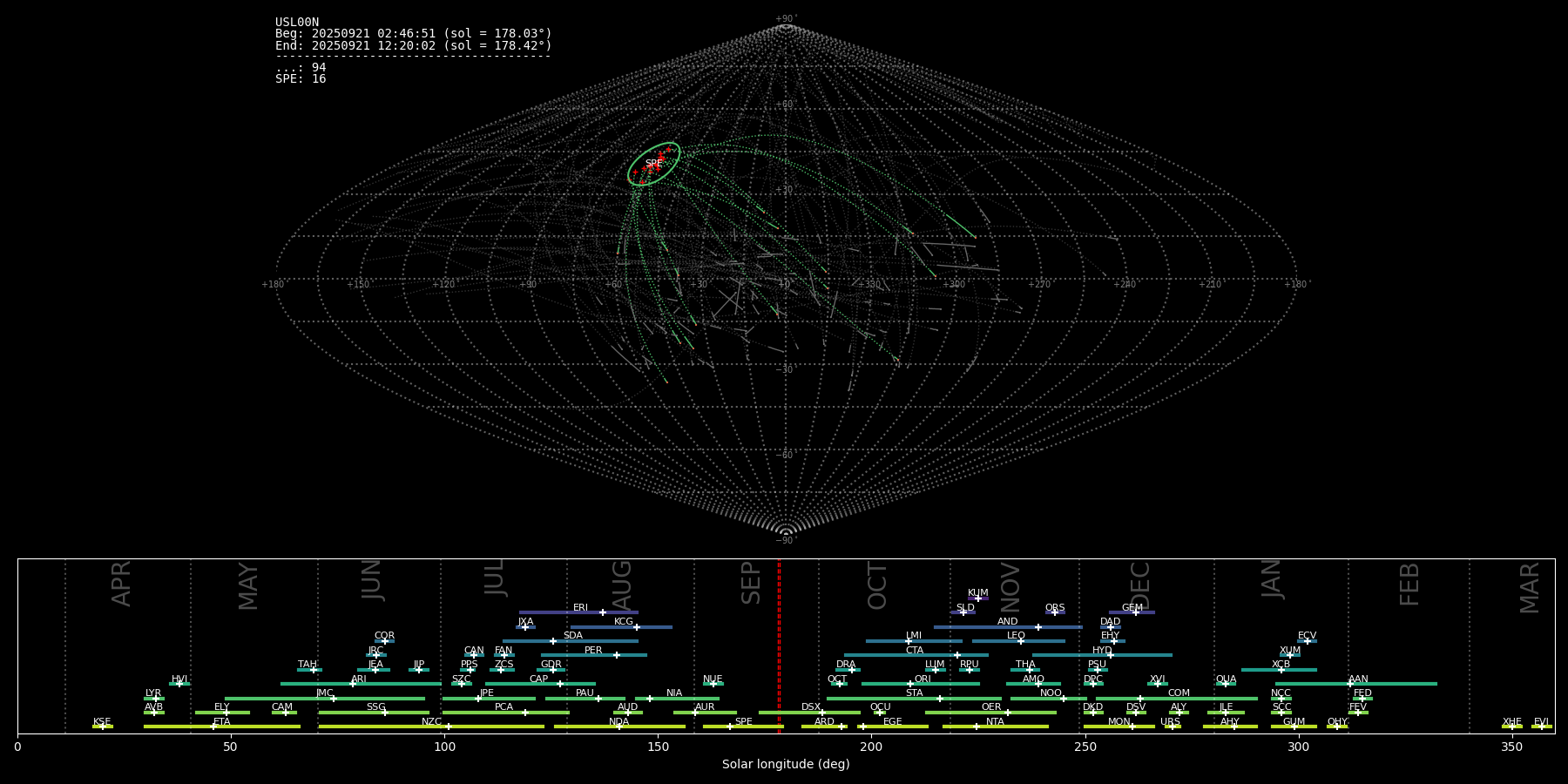
Task: Click the AUR shower label
Action: (705, 707)
